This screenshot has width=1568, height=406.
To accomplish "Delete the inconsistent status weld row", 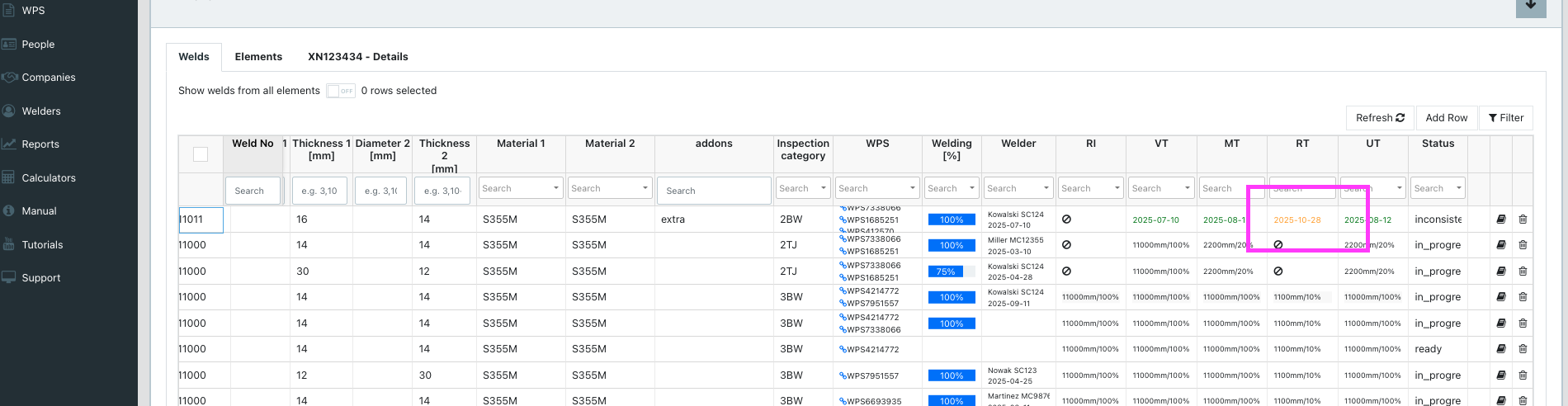I will pyautogui.click(x=1523, y=220).
